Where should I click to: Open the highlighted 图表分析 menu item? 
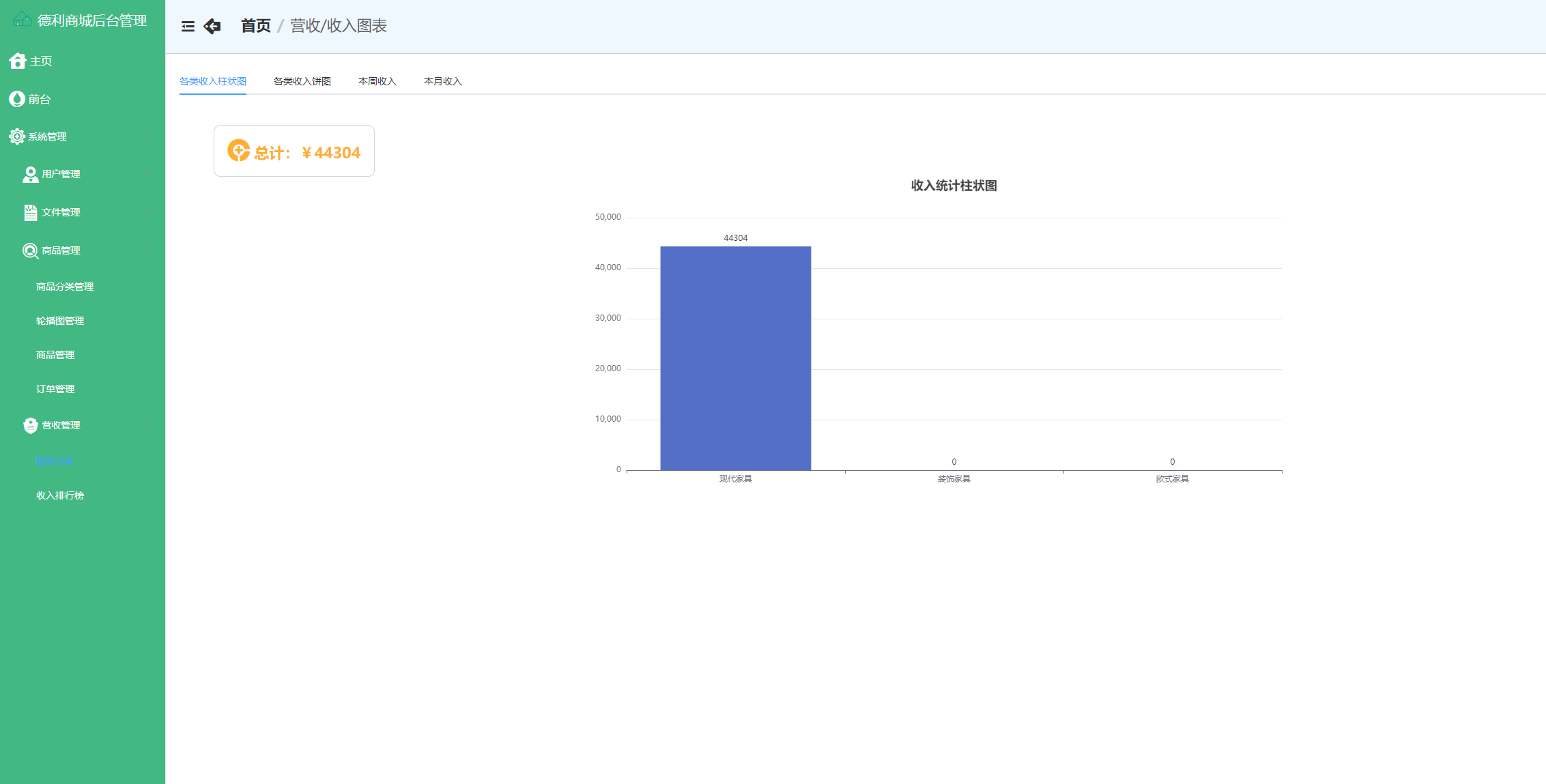pos(55,461)
